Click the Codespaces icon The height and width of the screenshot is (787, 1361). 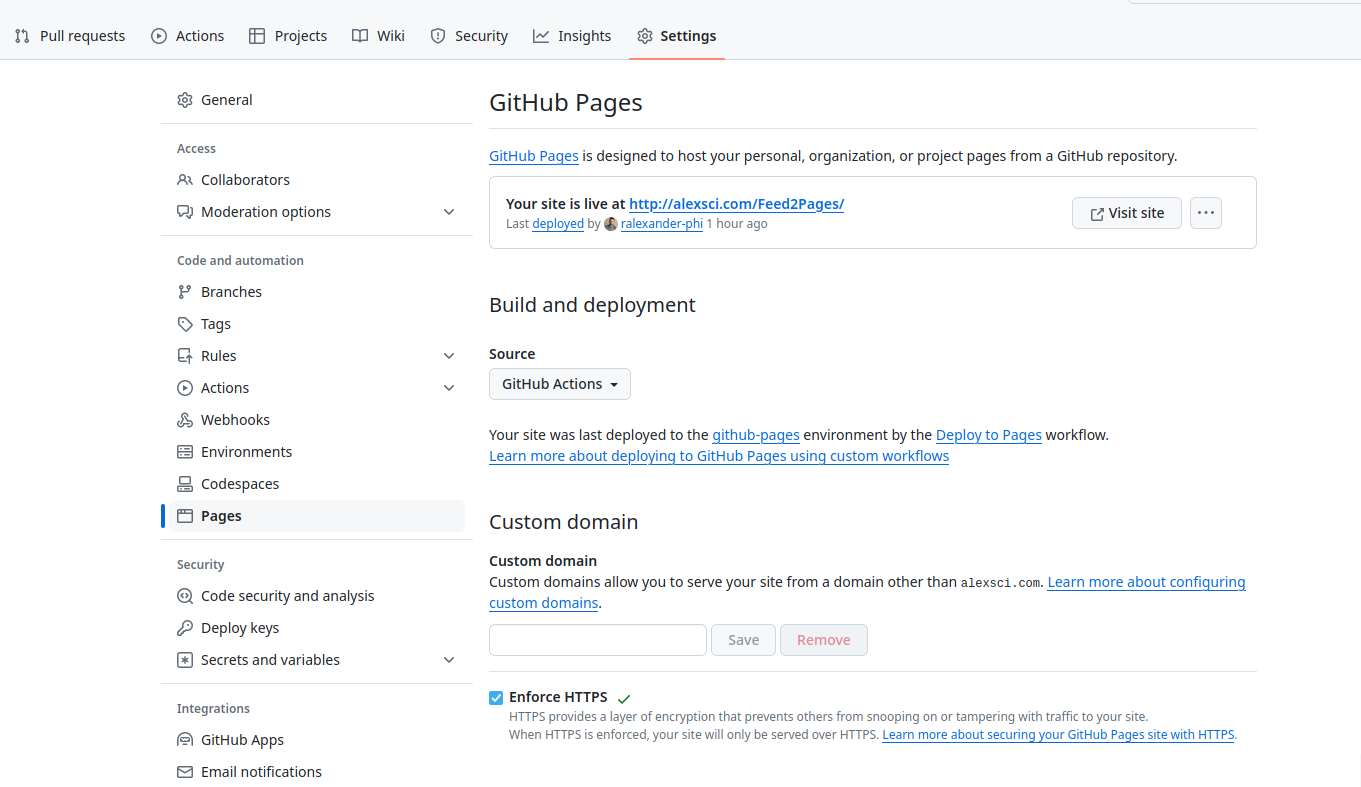tap(185, 484)
